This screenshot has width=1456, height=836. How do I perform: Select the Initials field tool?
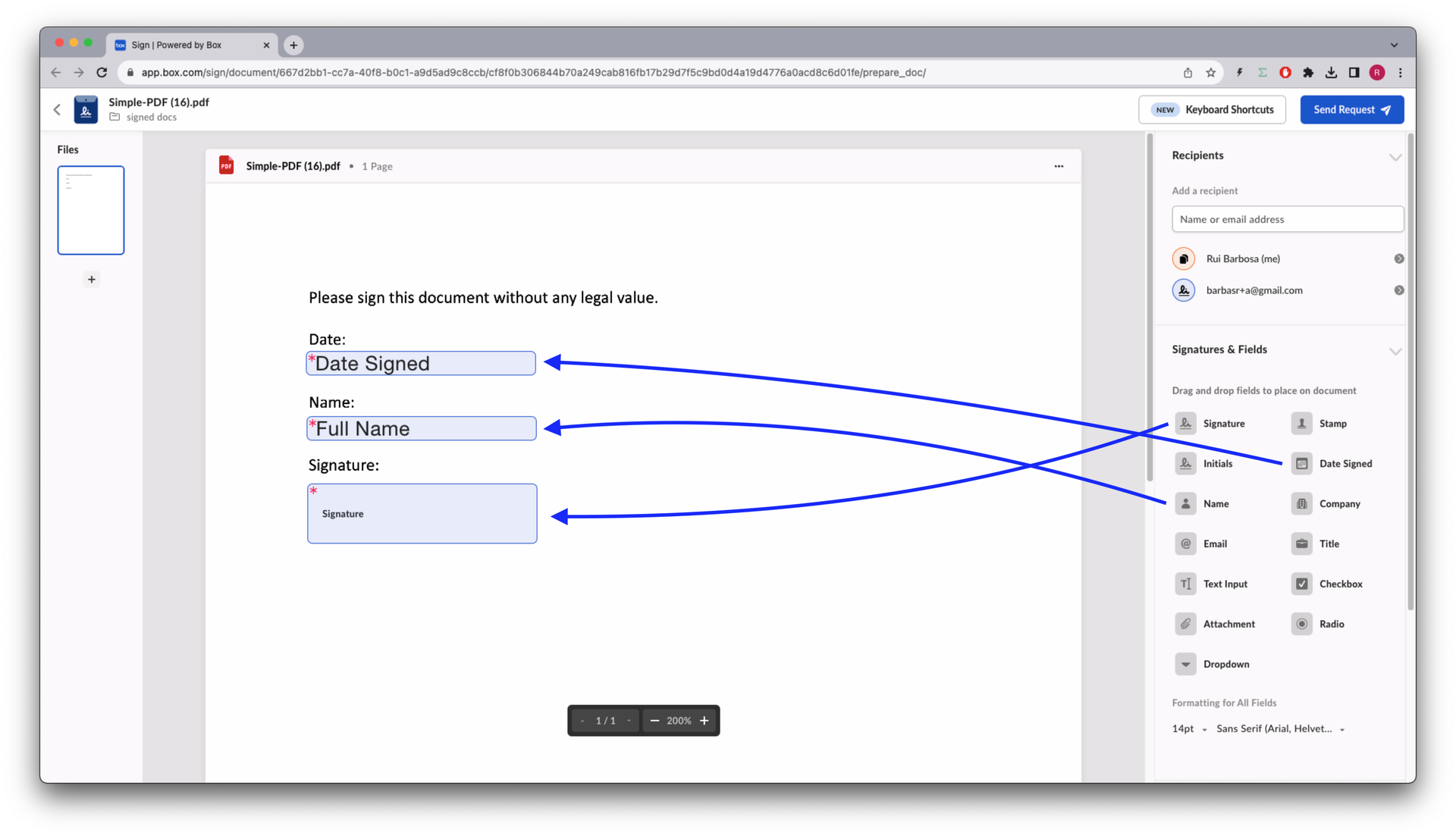coord(1204,463)
